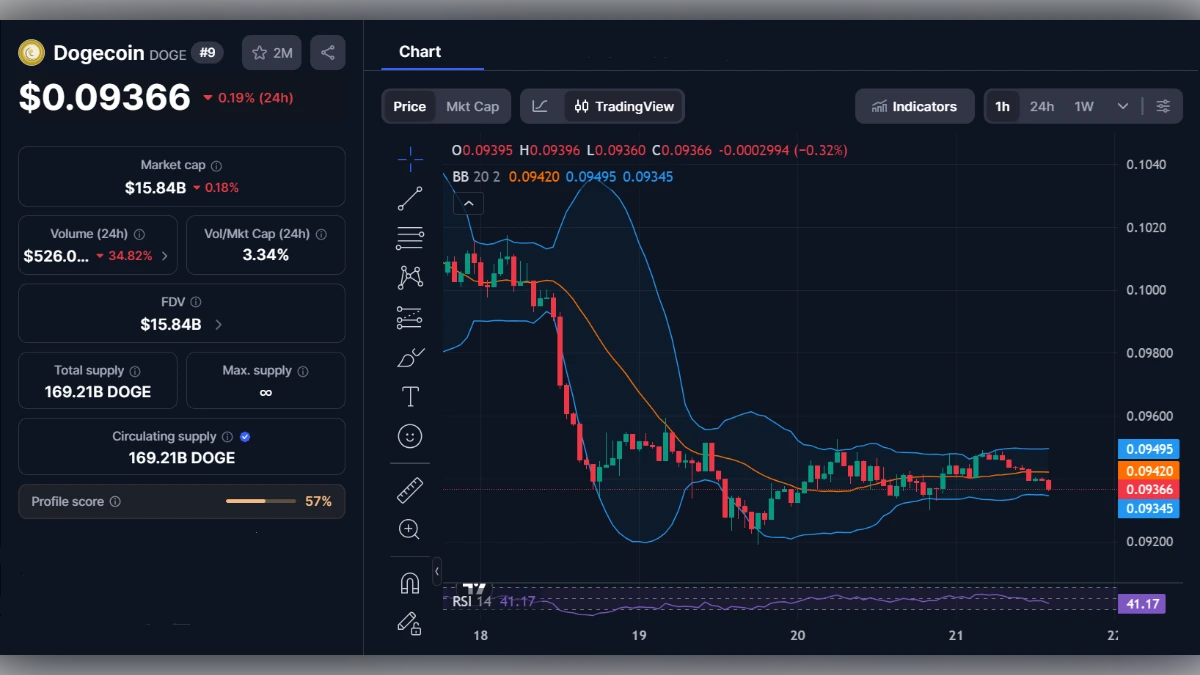
Task: Select the text annotation tool
Action: pyautogui.click(x=410, y=396)
